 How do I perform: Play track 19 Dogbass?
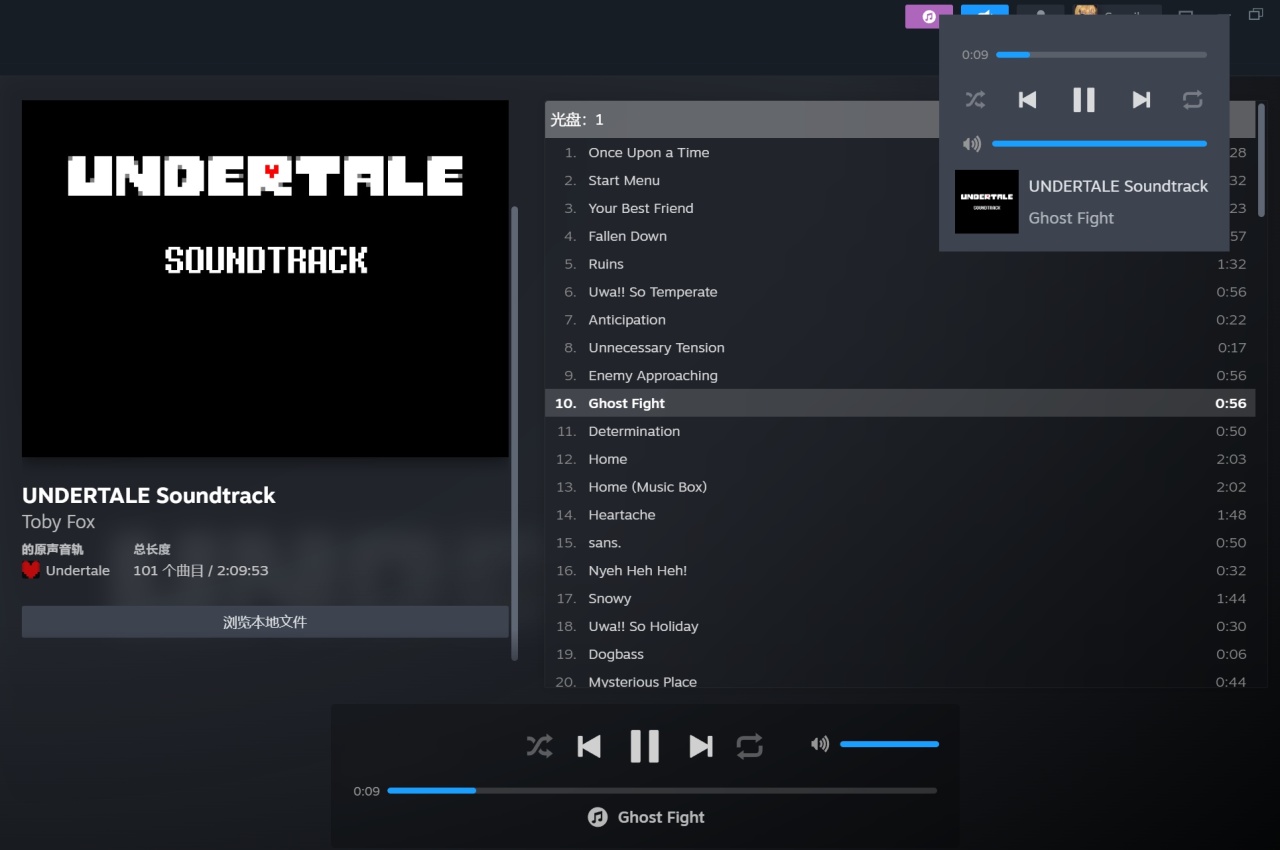pyautogui.click(x=900, y=654)
